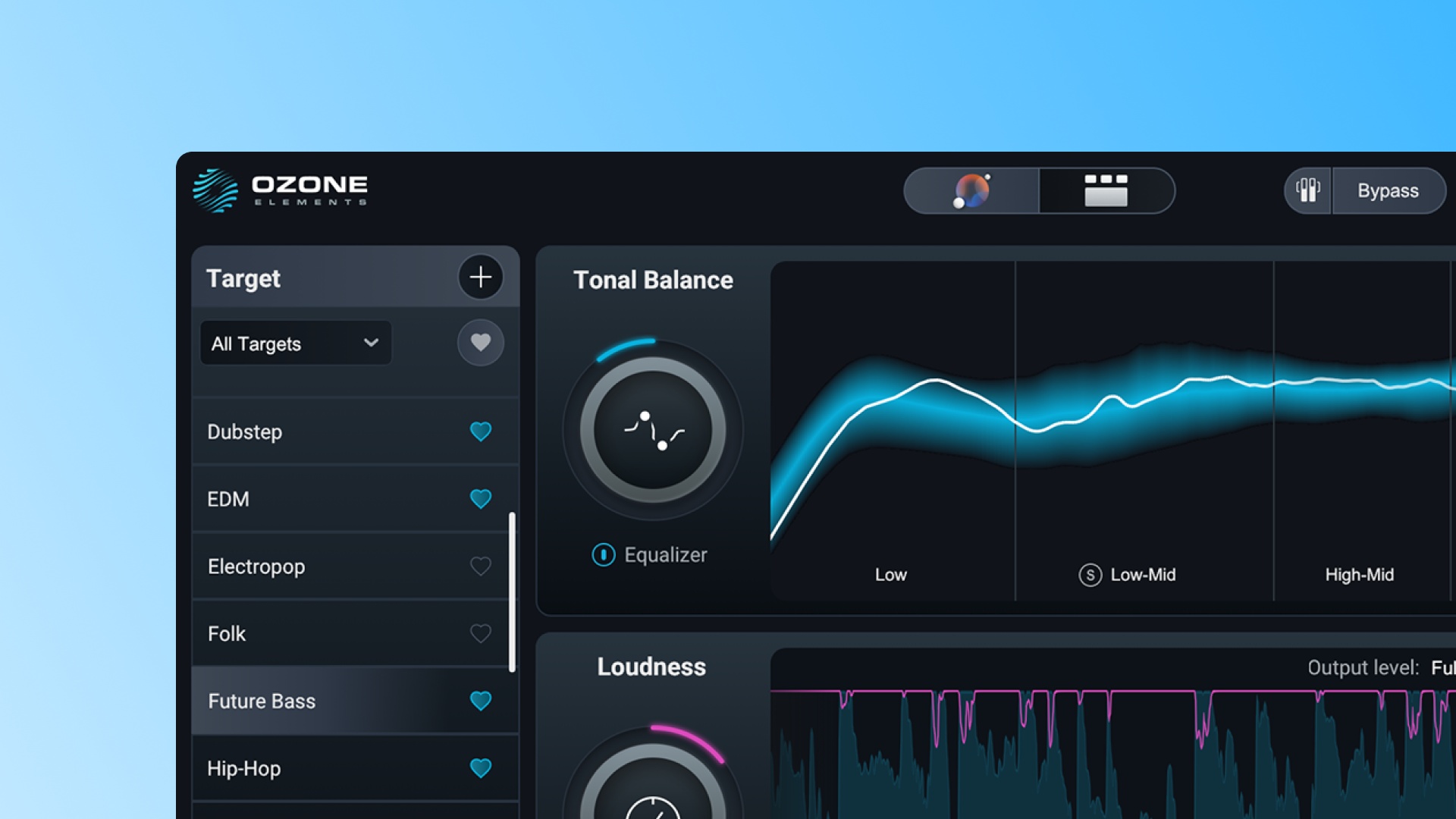Favorite the Folk target heart
Screen dimensions: 1456x819
481,633
